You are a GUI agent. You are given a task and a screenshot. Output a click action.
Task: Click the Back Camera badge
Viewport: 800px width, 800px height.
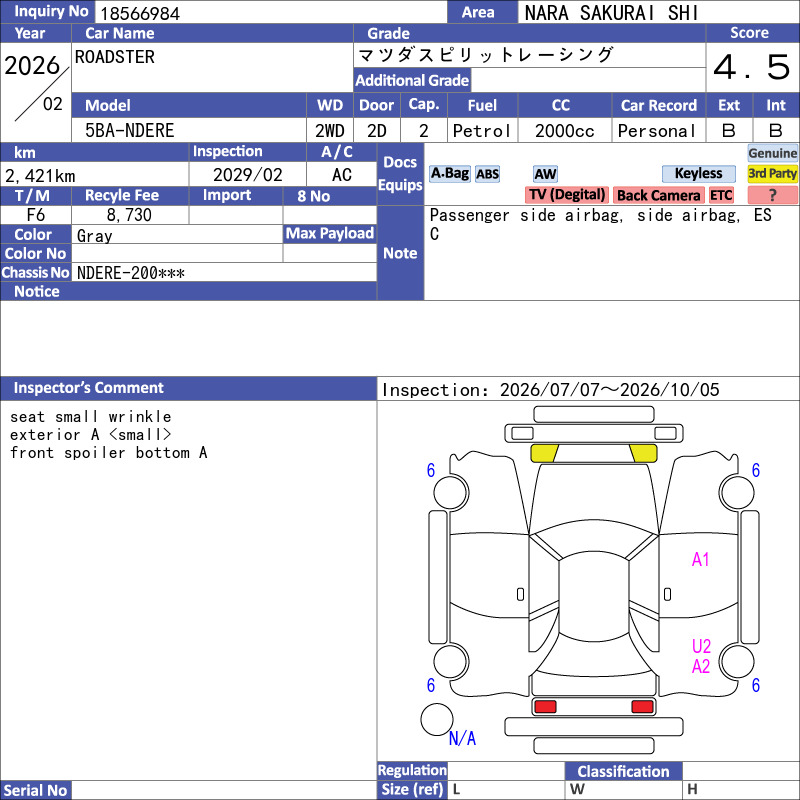pyautogui.click(x=658, y=195)
